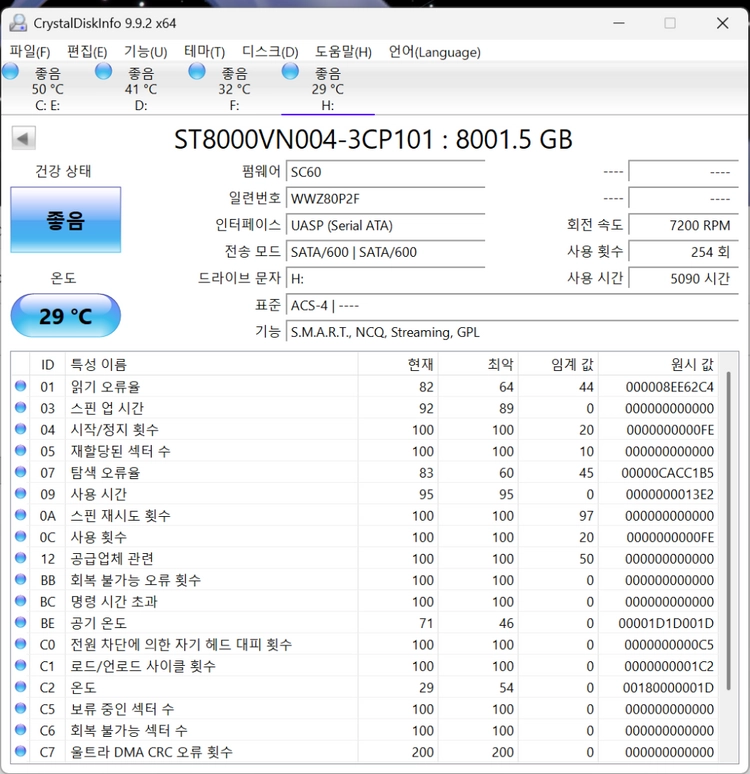Open the 기능(U) menu
The width and height of the screenshot is (750, 774).
(145, 52)
